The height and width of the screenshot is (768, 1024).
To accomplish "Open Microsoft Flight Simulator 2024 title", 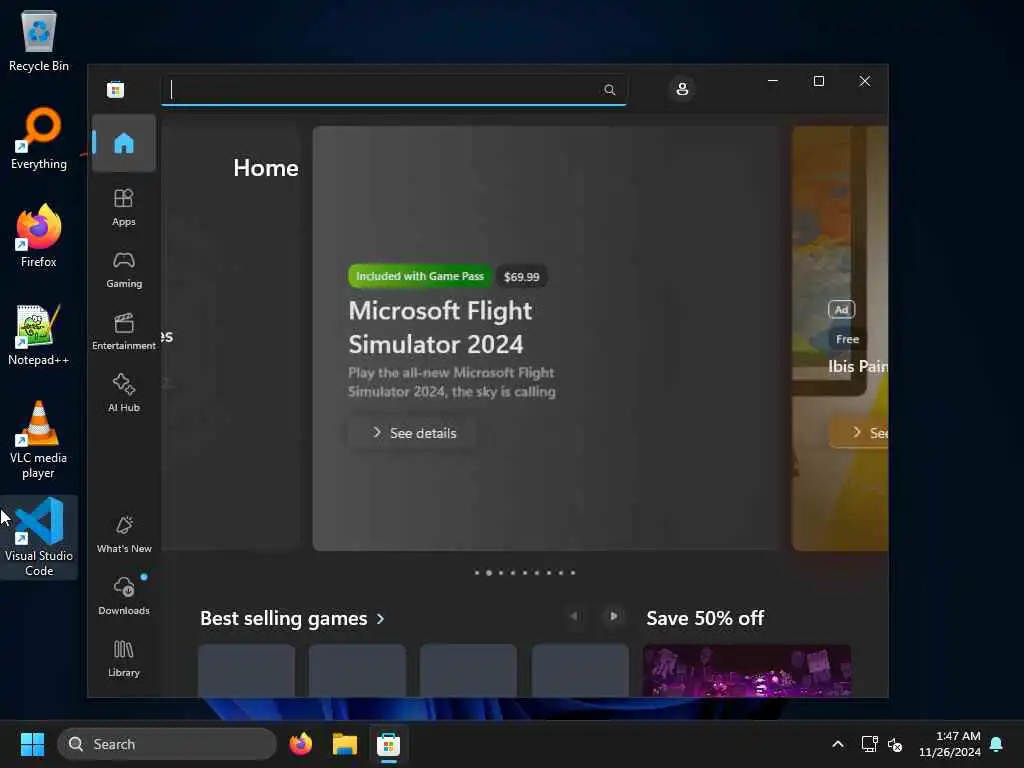I will (x=440, y=327).
